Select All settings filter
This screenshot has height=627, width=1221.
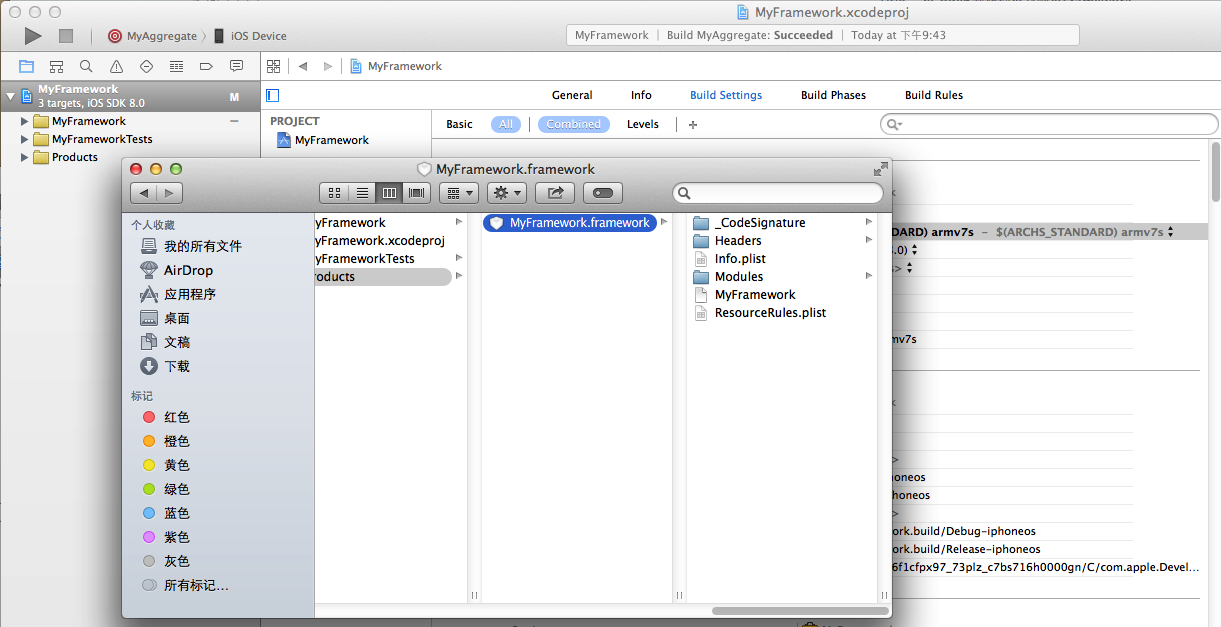pos(506,124)
